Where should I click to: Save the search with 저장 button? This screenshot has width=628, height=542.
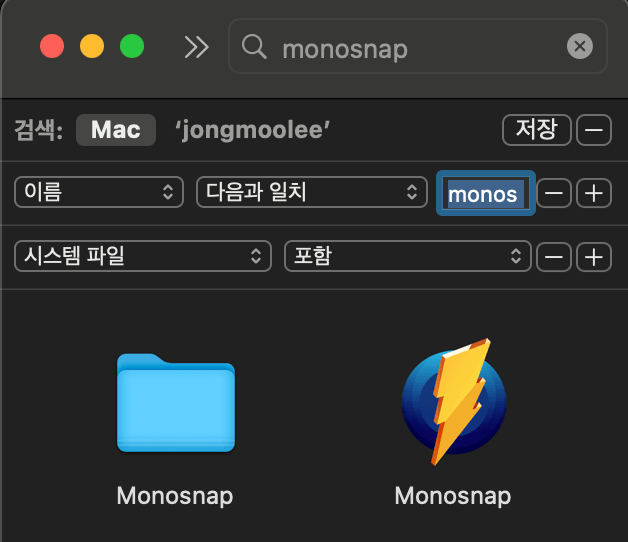coord(537,130)
